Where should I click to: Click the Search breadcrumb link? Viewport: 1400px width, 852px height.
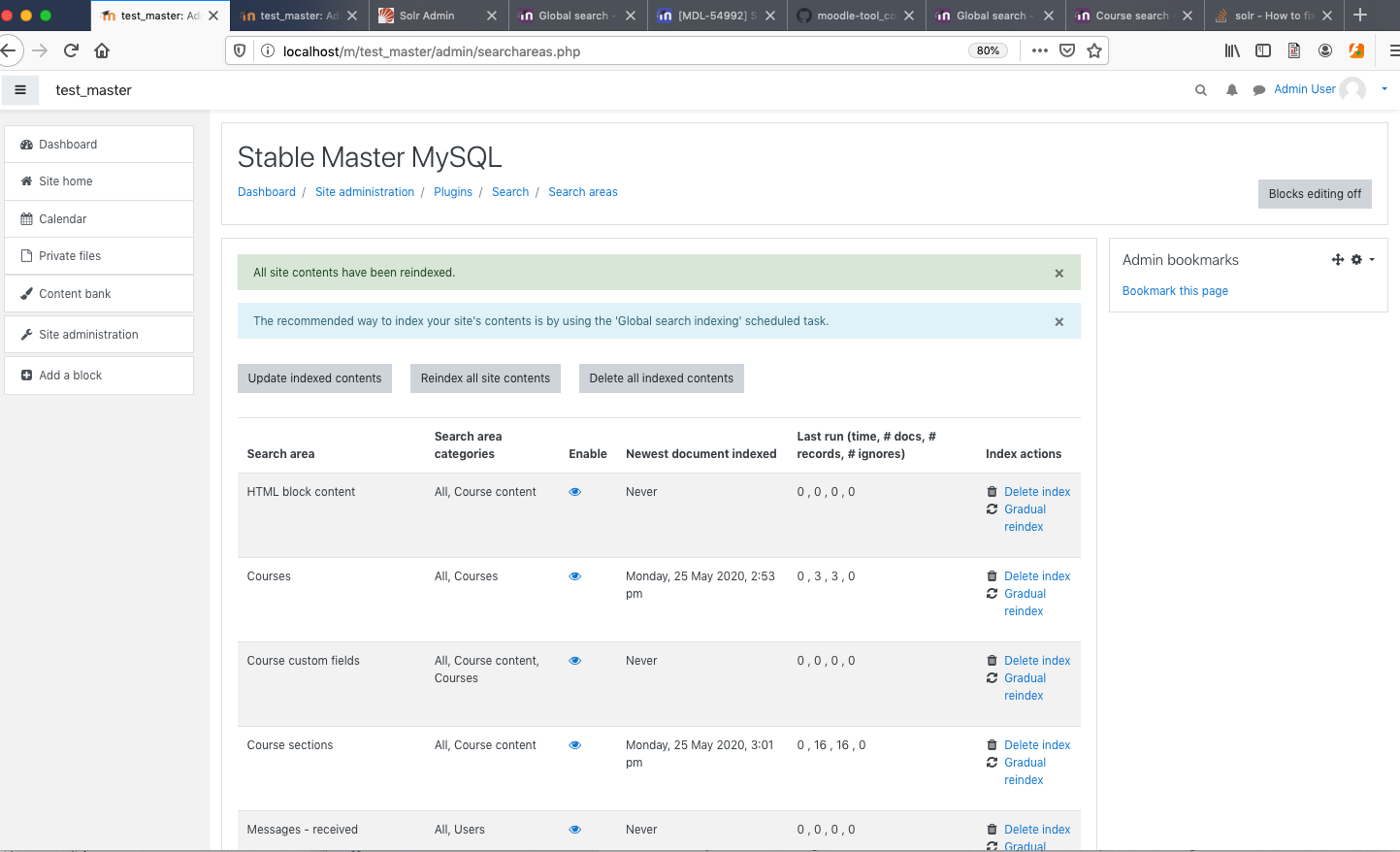click(510, 192)
